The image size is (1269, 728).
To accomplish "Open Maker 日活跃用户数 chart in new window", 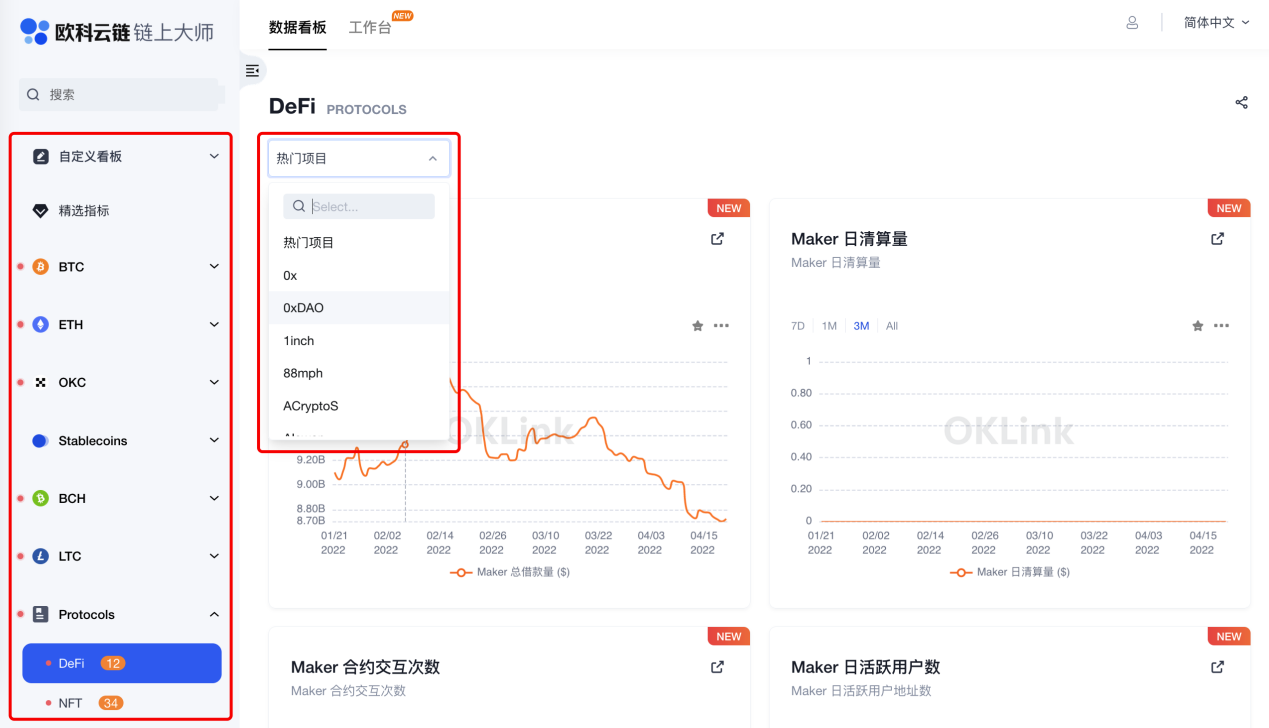I will 1217,667.
